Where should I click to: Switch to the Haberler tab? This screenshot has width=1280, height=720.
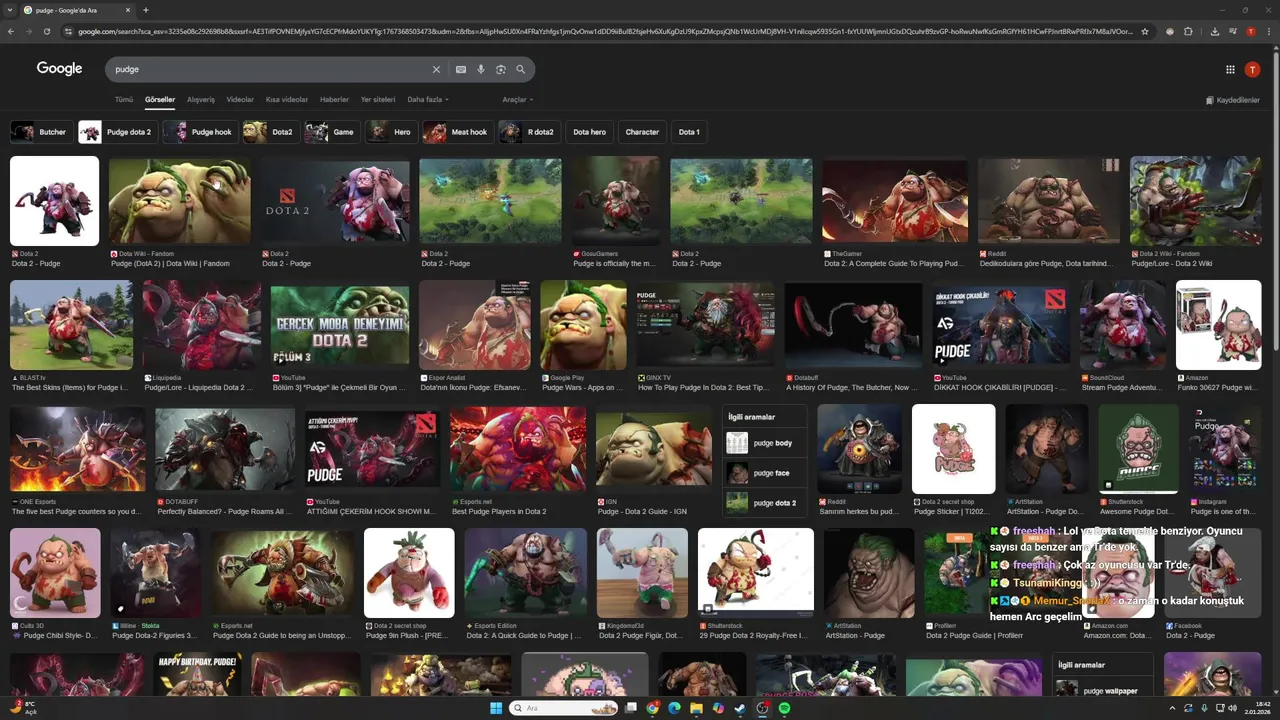click(334, 100)
